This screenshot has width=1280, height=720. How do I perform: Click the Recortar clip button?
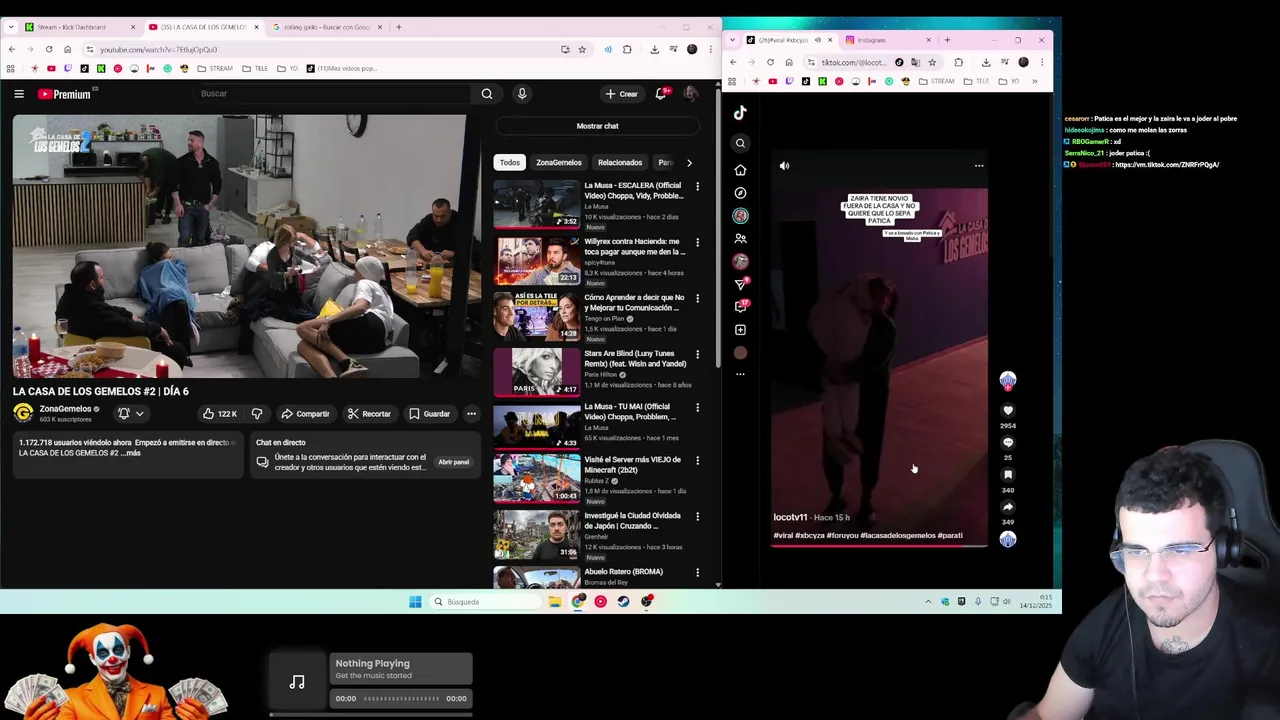369,414
